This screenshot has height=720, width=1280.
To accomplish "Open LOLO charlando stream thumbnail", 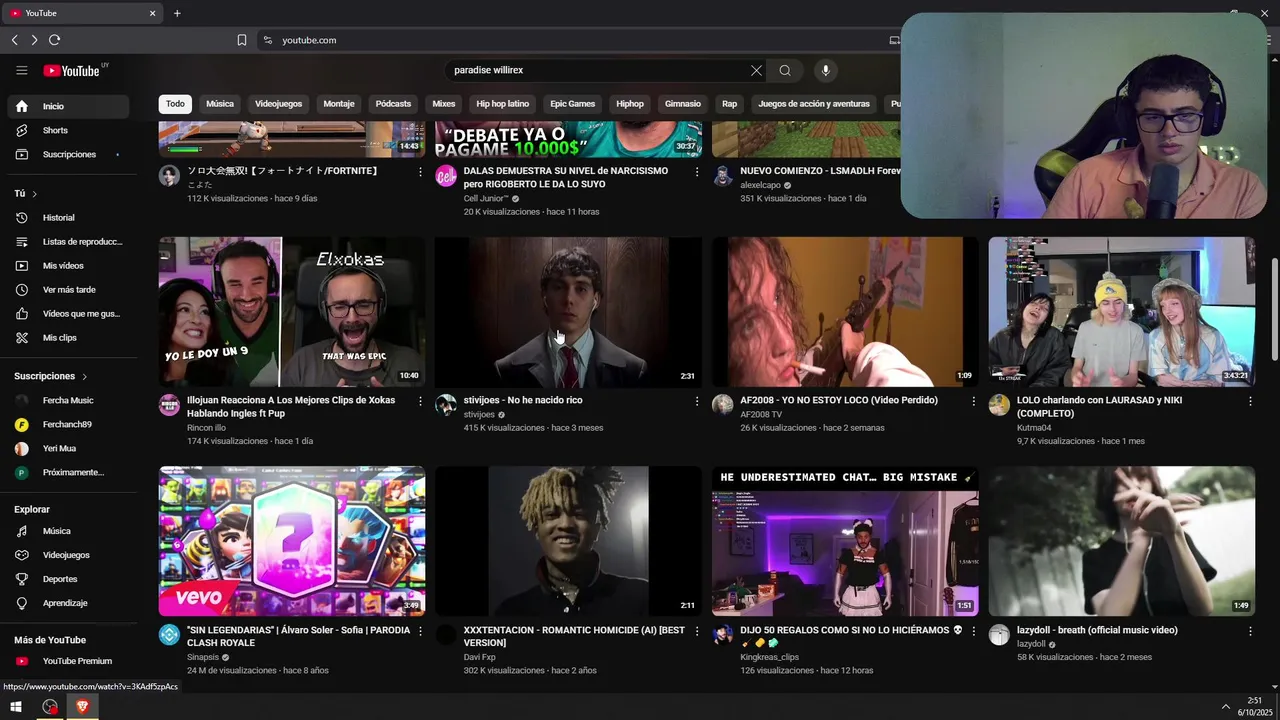I will 1122,312.
